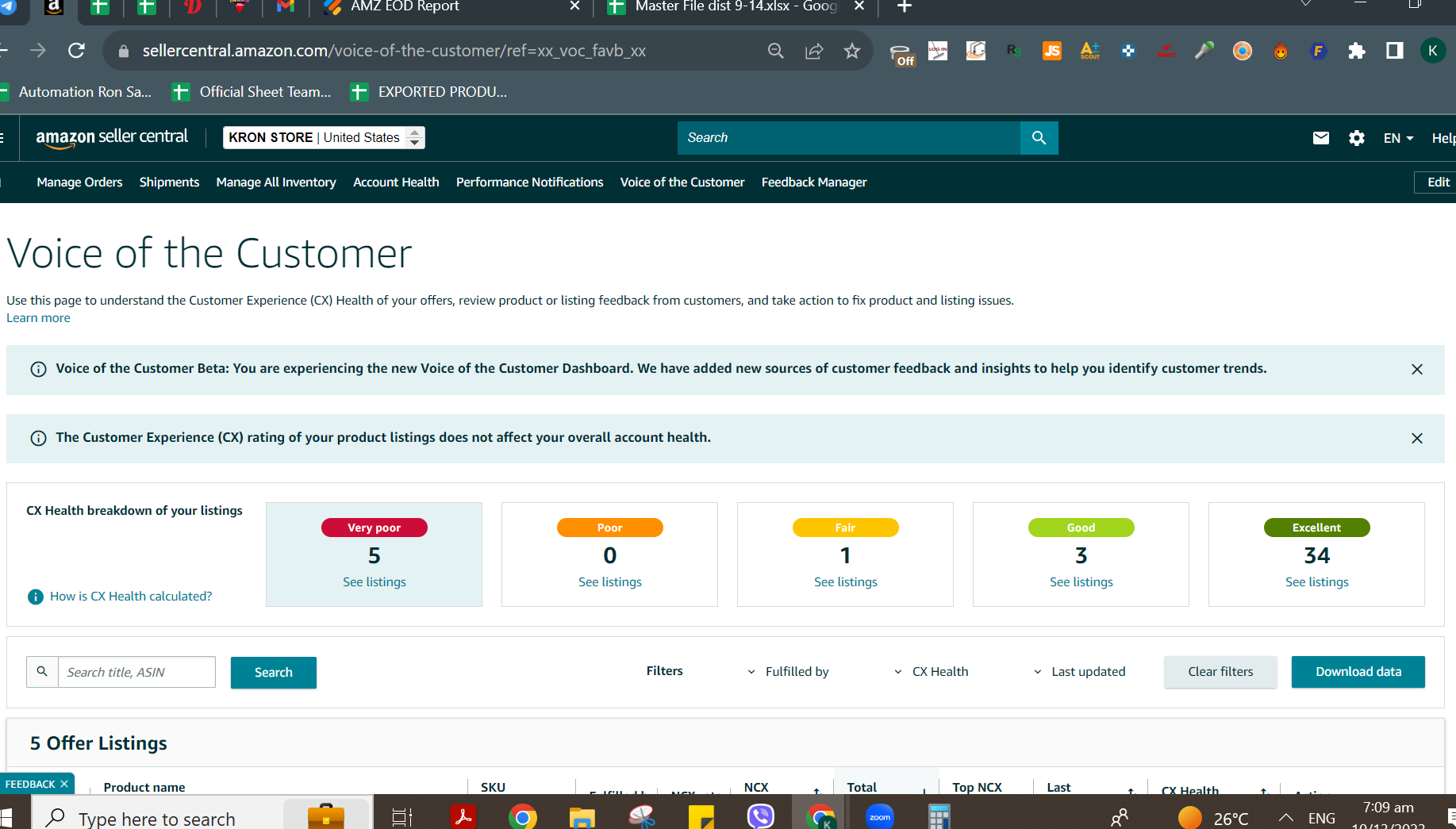Open the Account Health page
The height and width of the screenshot is (829, 1456).
pos(396,182)
